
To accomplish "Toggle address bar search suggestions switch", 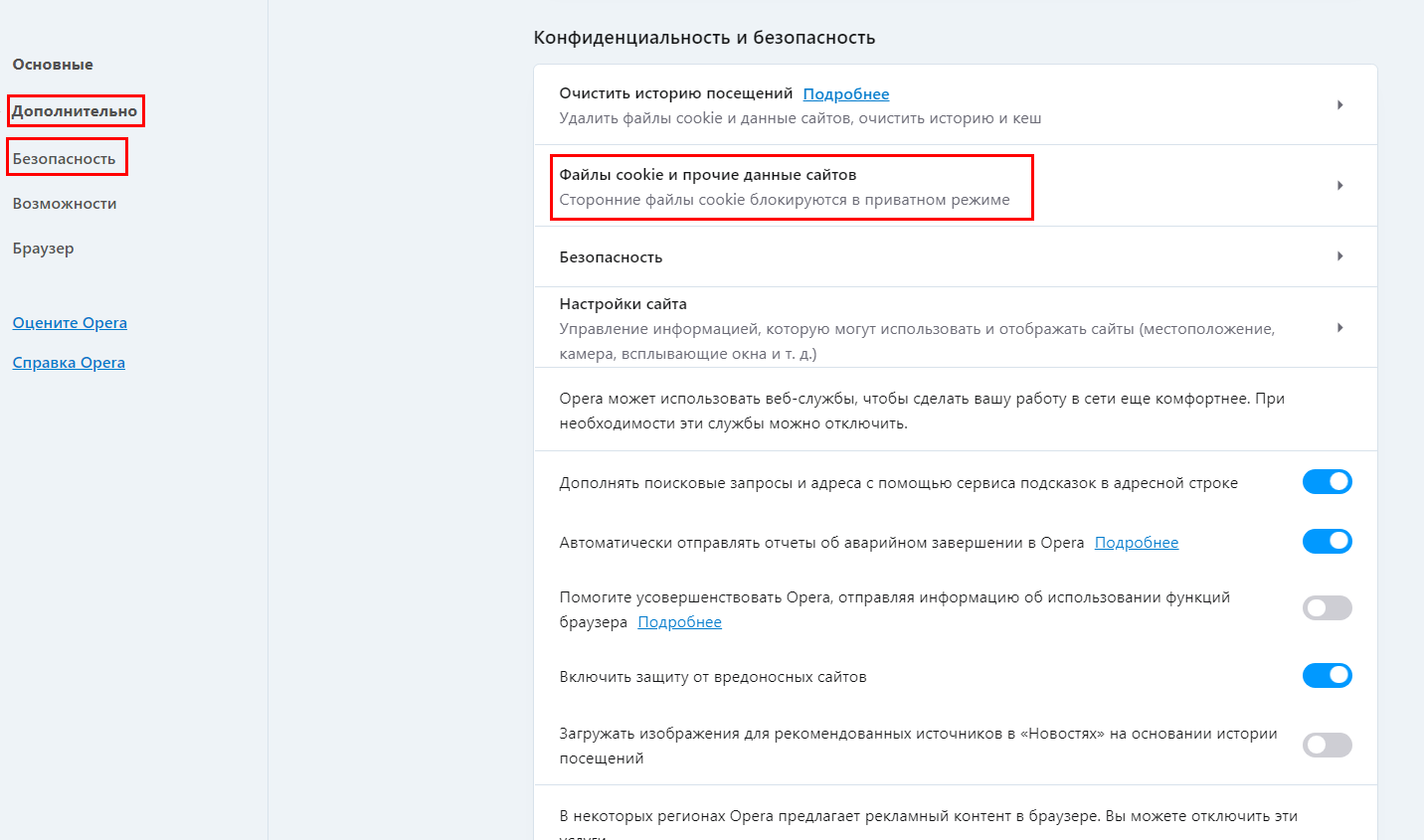I will (x=1327, y=482).
